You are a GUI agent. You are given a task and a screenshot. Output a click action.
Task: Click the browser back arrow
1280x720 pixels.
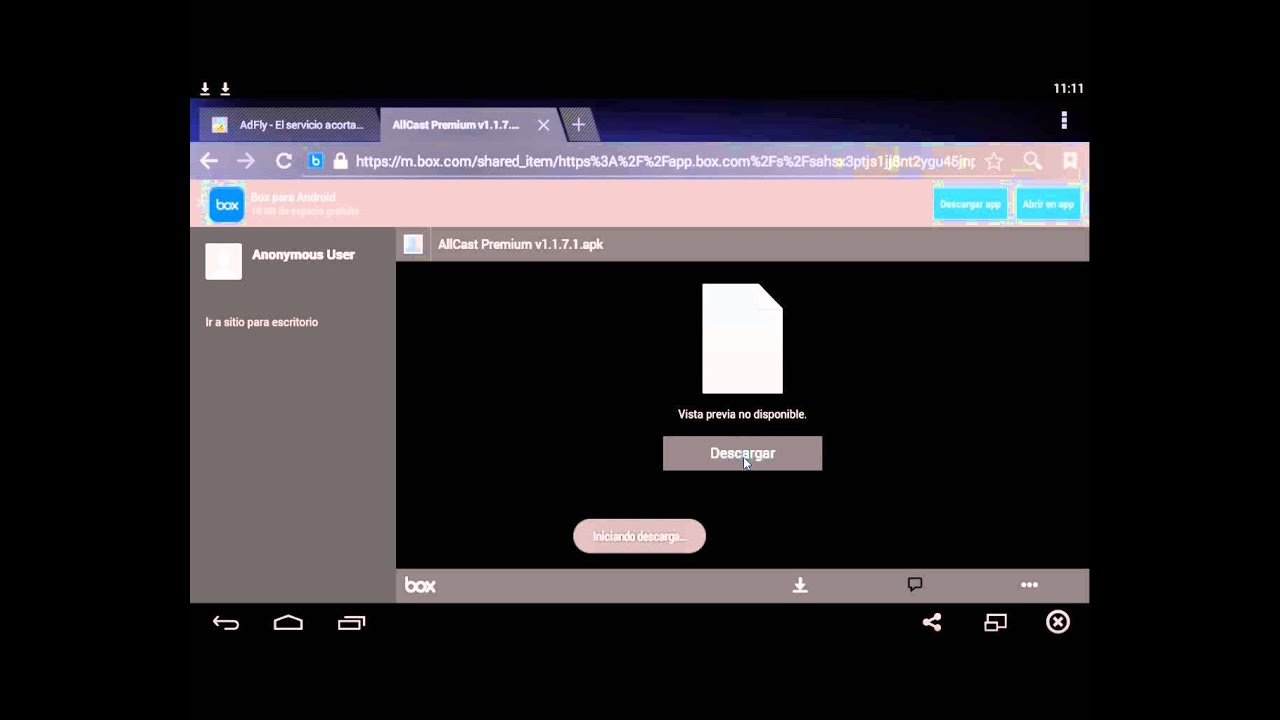208,161
